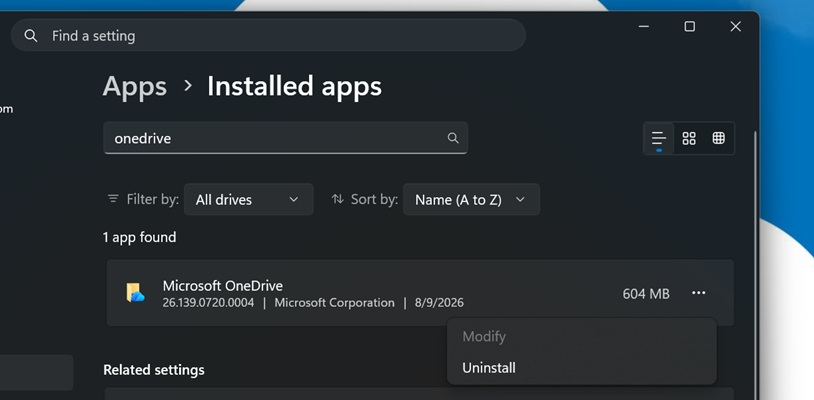Click the Related settings heading
Viewport: 814px width, 400px height.
pyautogui.click(x=154, y=370)
